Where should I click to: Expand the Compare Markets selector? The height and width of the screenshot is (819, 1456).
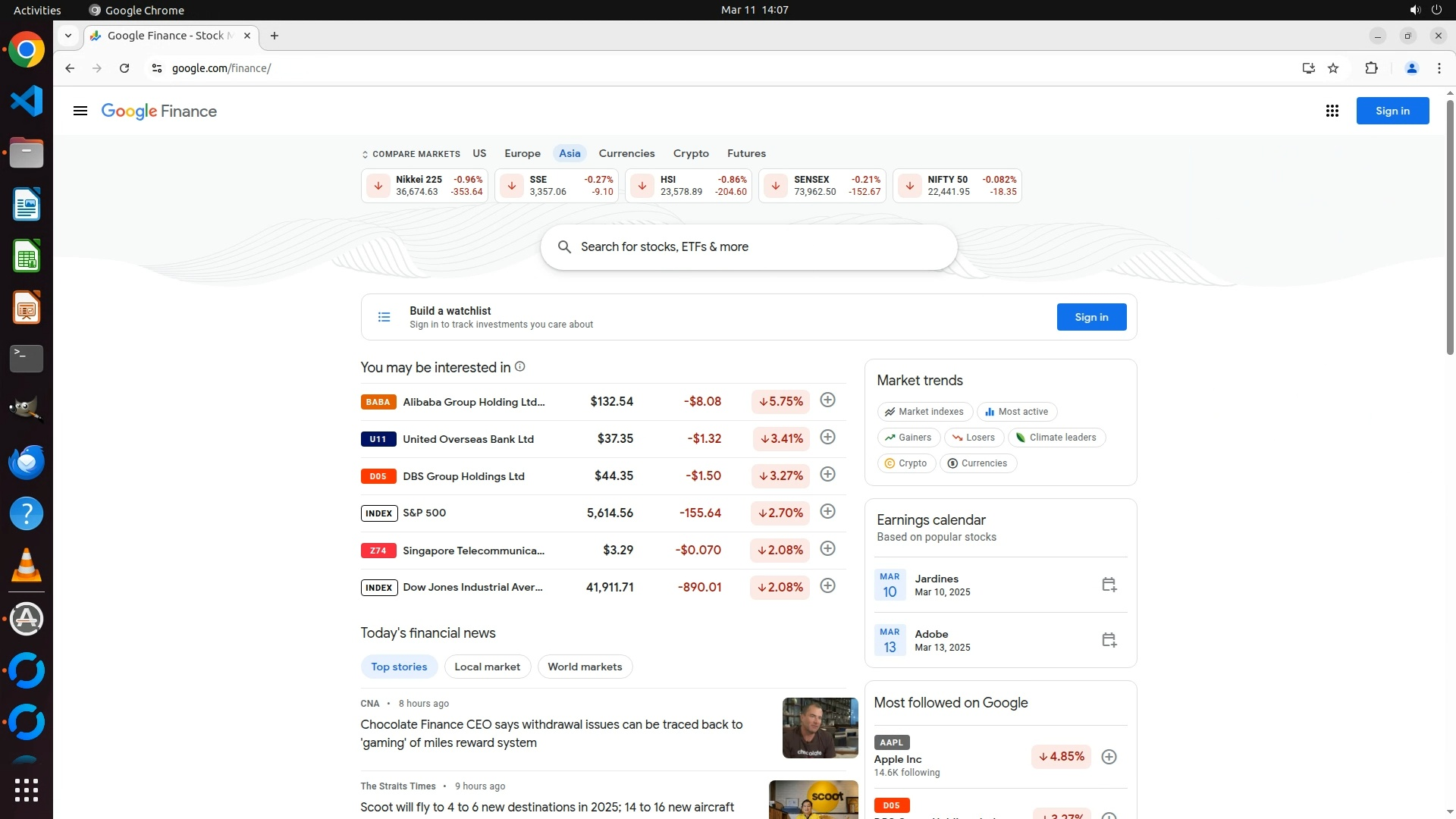pos(411,154)
